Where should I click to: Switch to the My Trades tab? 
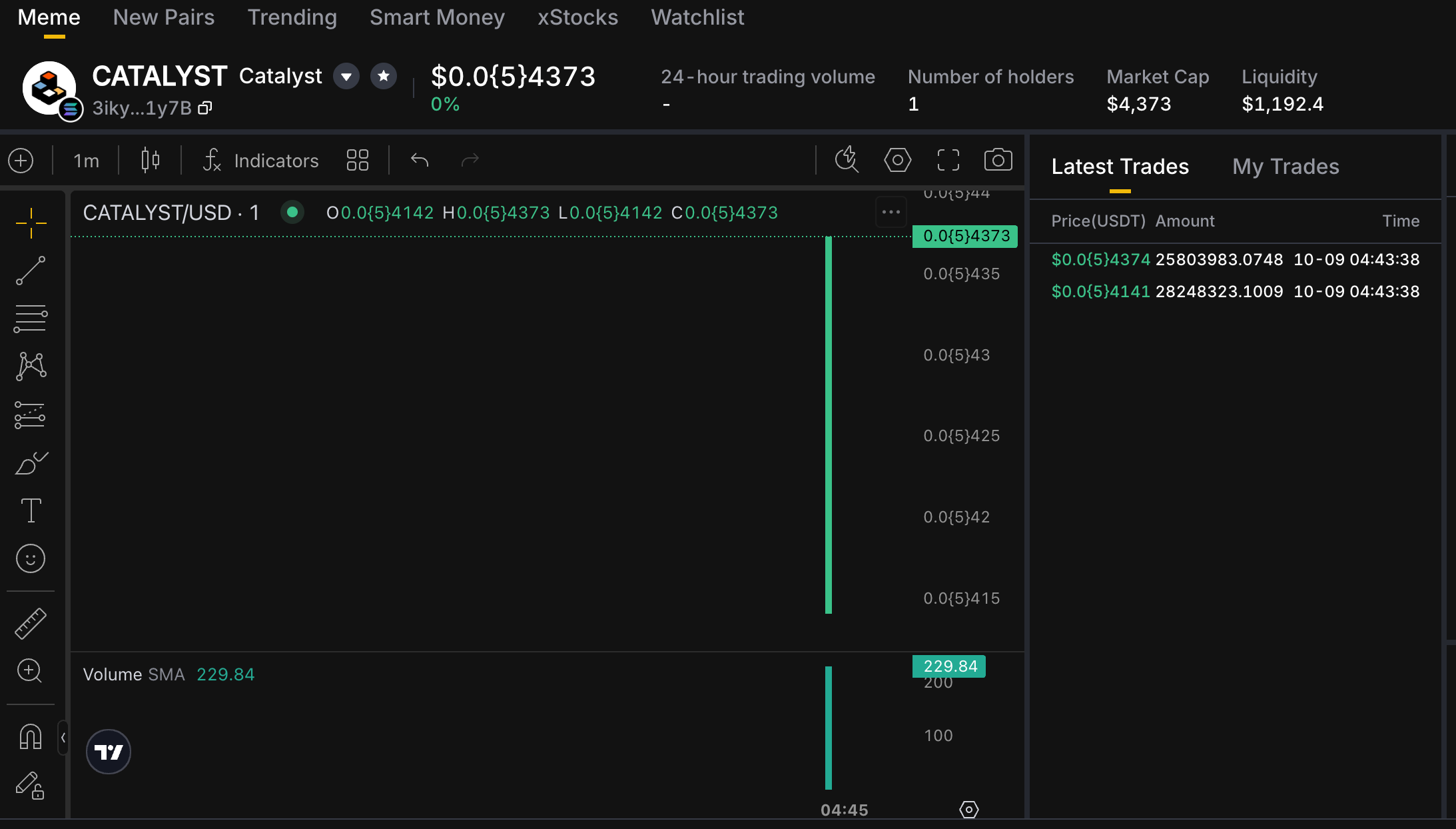1285,166
